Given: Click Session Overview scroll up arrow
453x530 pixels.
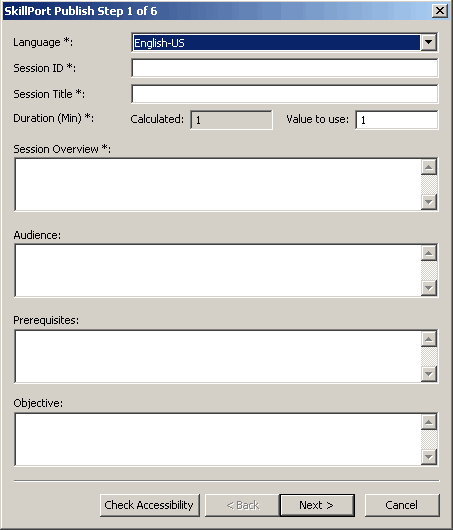Looking at the screenshot, I should pyautogui.click(x=429, y=167).
